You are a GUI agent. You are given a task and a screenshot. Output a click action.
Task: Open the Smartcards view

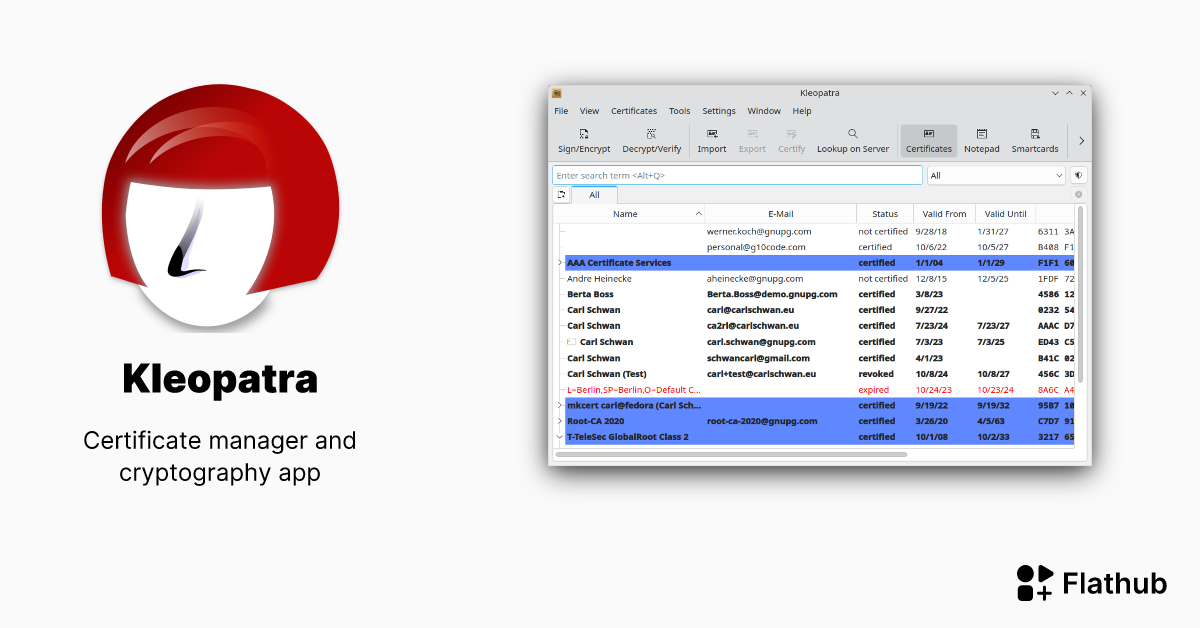1035,141
